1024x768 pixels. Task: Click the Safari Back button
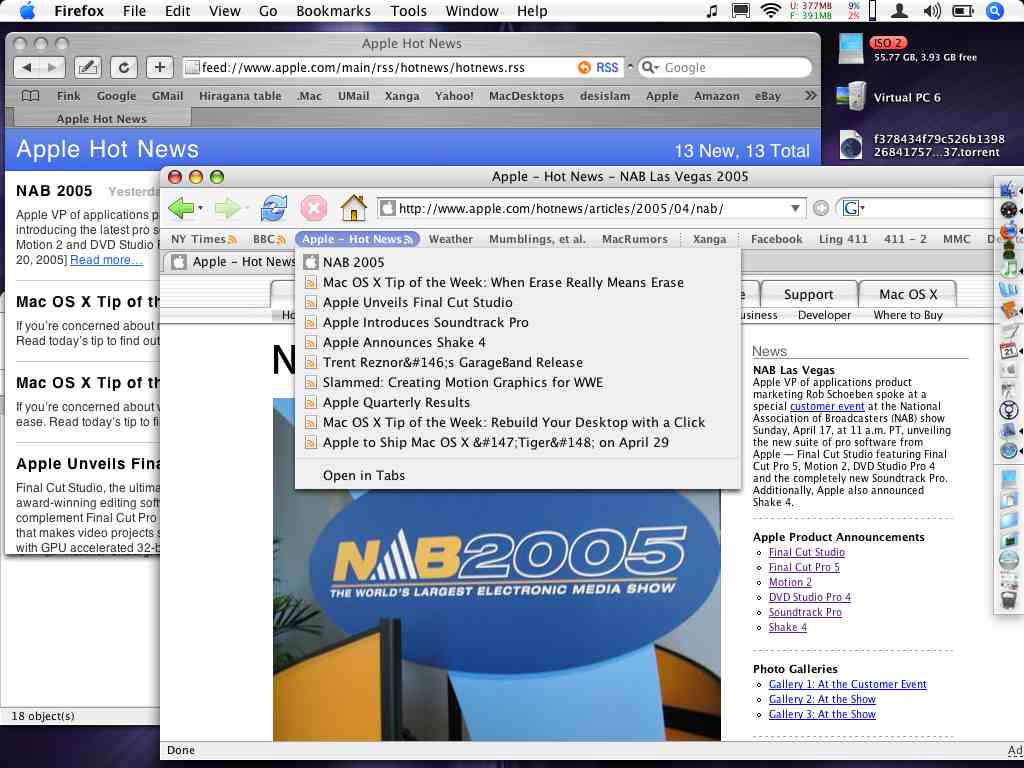(27, 67)
